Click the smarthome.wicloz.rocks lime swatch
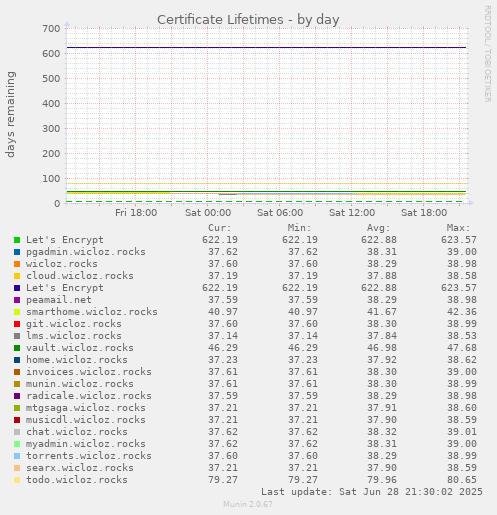 click(x=17, y=312)
